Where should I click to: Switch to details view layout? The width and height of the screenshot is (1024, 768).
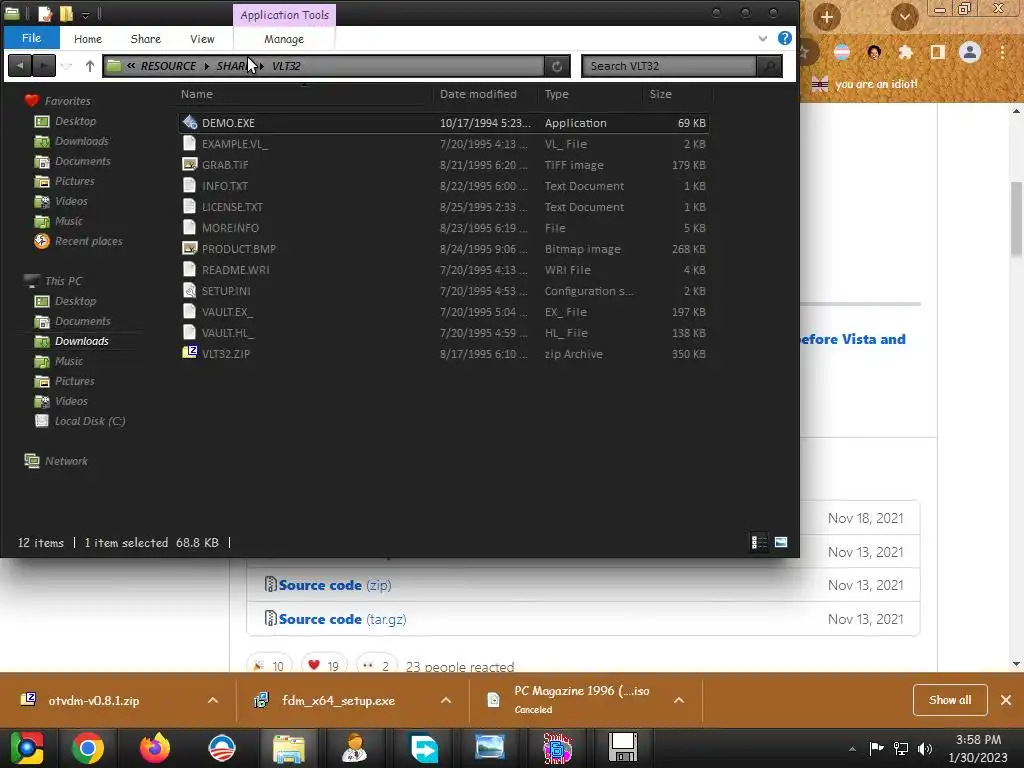(x=759, y=542)
